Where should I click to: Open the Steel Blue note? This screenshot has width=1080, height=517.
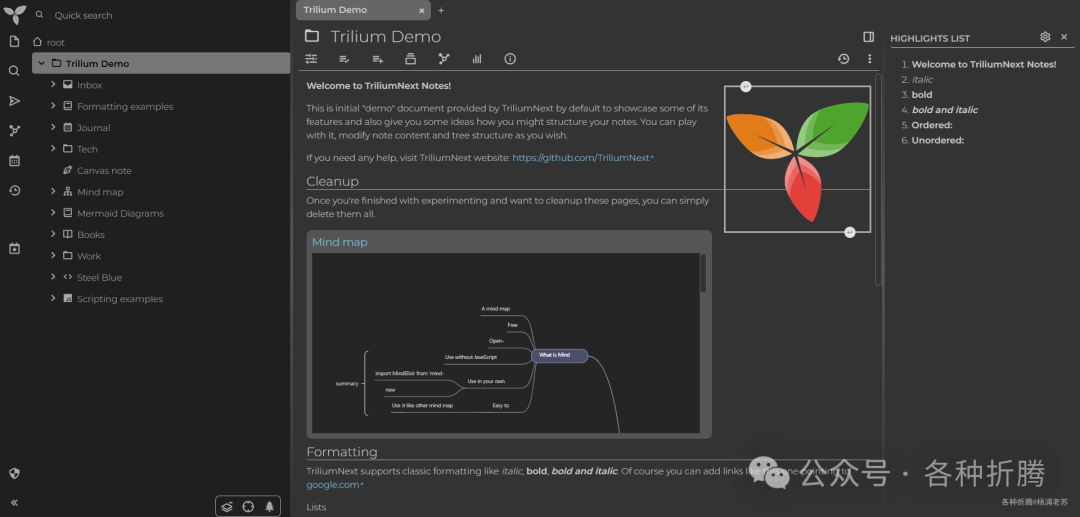(x=99, y=277)
